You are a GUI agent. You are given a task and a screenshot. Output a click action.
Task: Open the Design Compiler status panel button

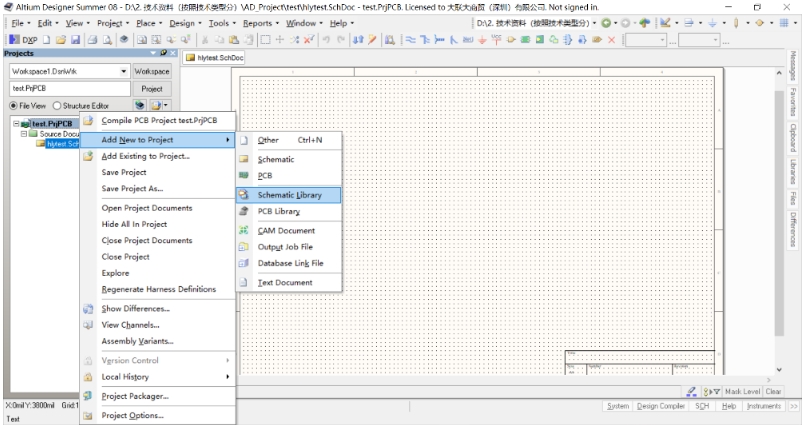tap(660, 406)
